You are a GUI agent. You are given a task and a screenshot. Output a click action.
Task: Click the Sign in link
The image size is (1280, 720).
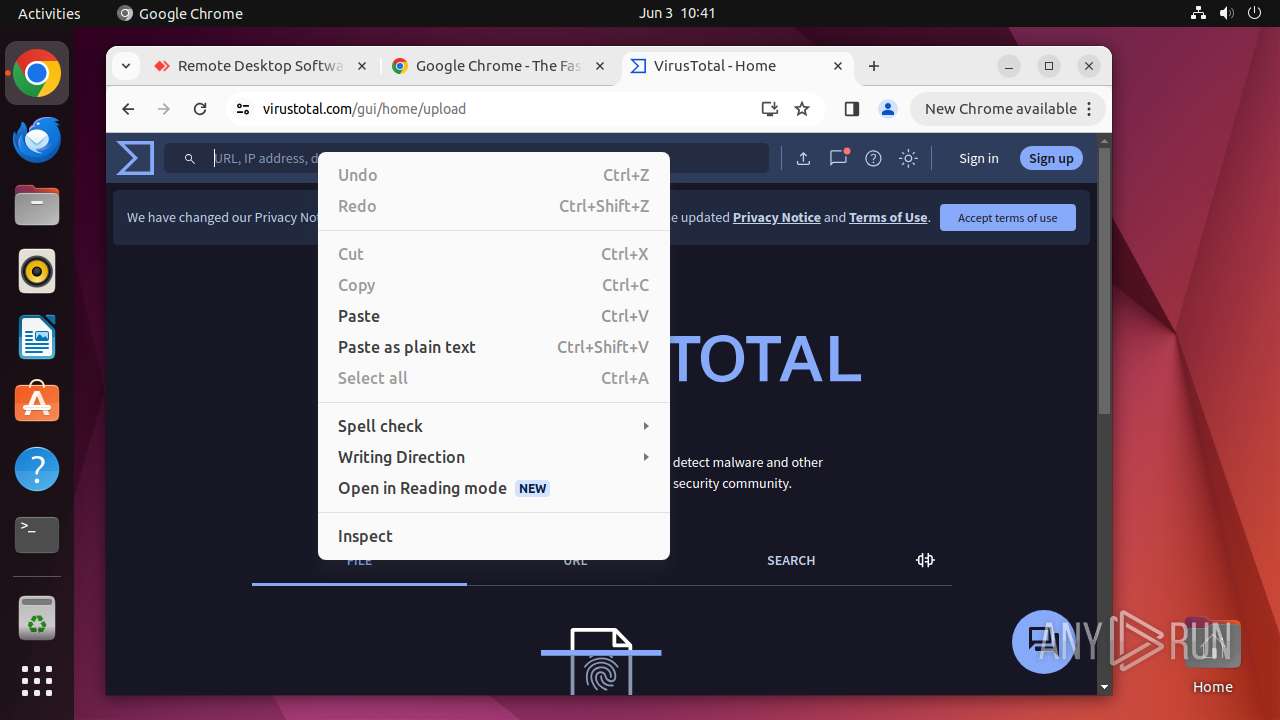click(978, 158)
